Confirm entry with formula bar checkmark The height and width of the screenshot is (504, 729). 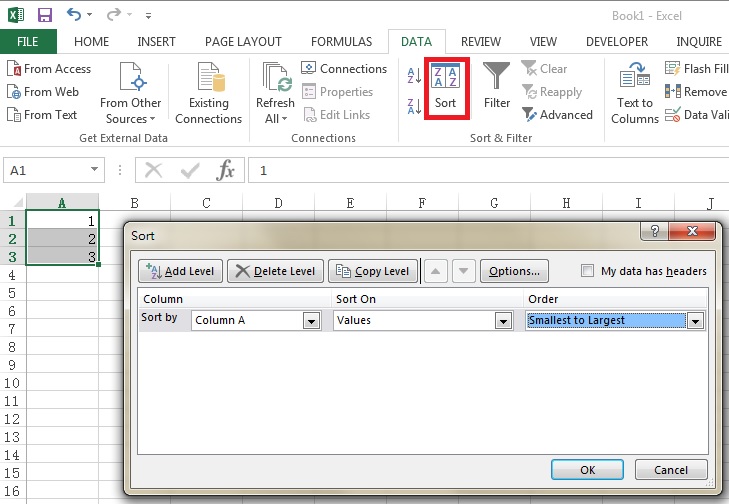click(x=190, y=171)
